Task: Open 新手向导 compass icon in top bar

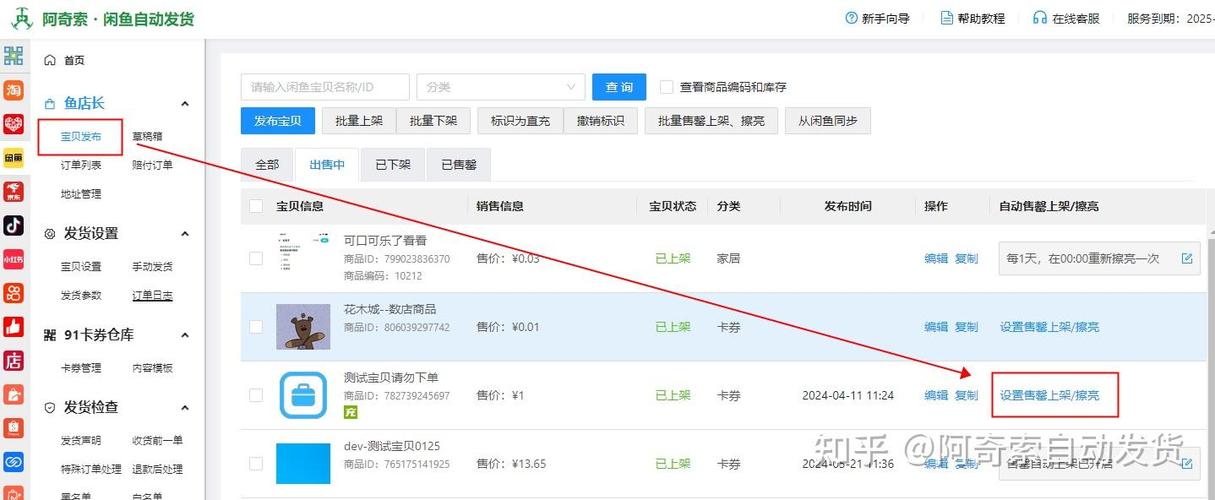Action: point(851,18)
